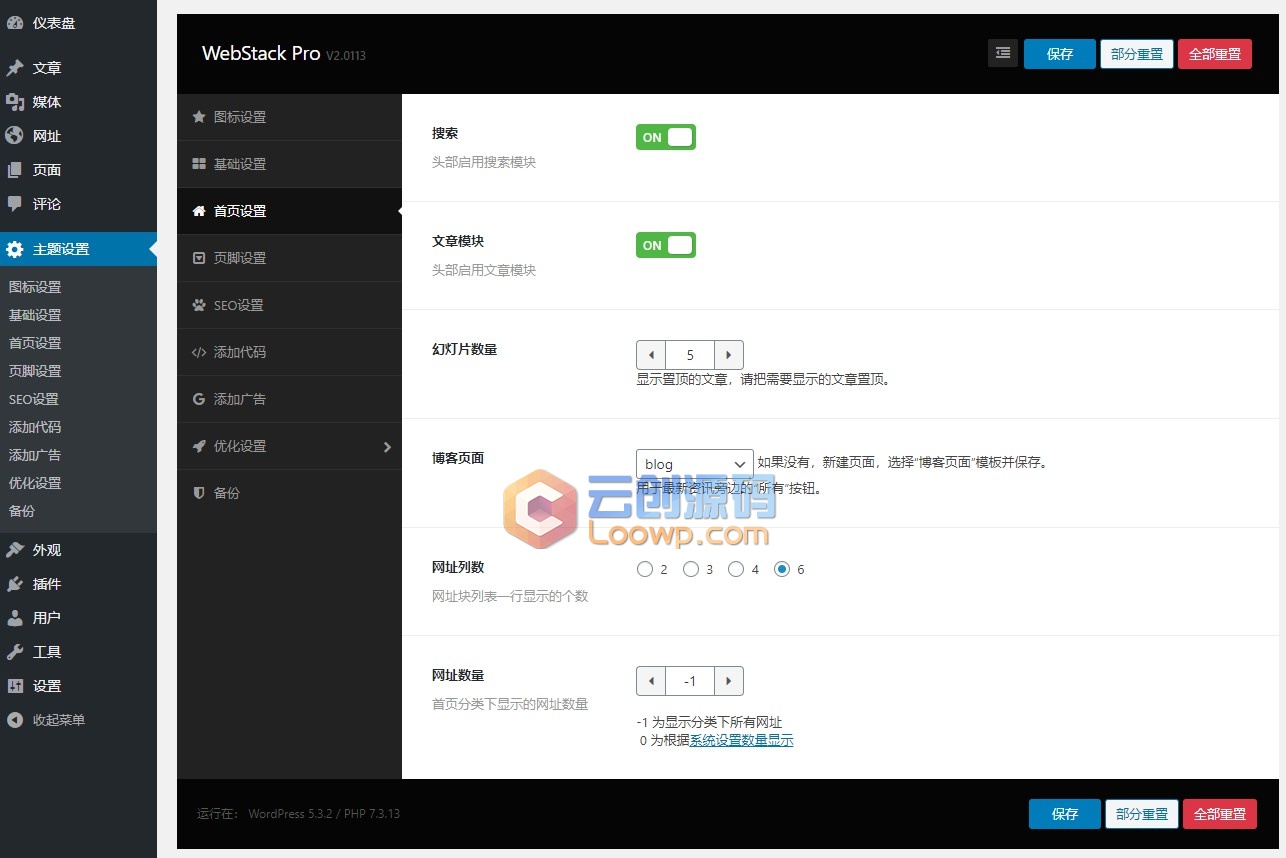
Task: Click the top 部分重置 button
Action: pyautogui.click(x=1137, y=54)
